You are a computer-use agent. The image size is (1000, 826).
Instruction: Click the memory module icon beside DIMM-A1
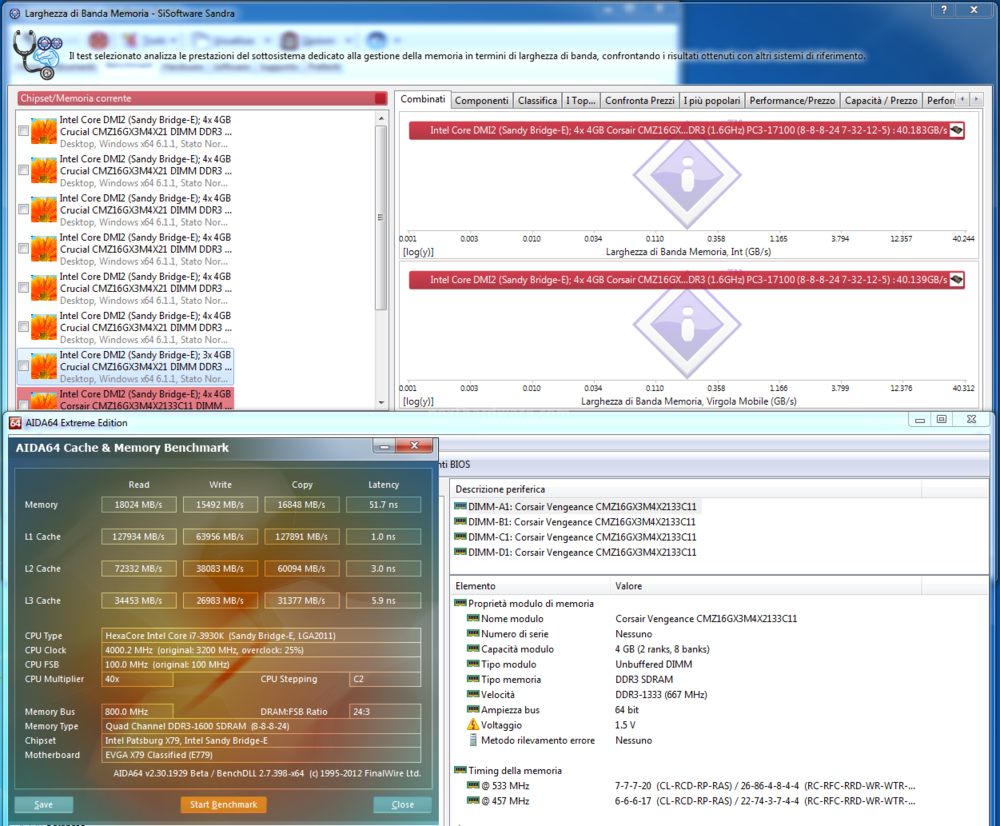click(x=460, y=506)
